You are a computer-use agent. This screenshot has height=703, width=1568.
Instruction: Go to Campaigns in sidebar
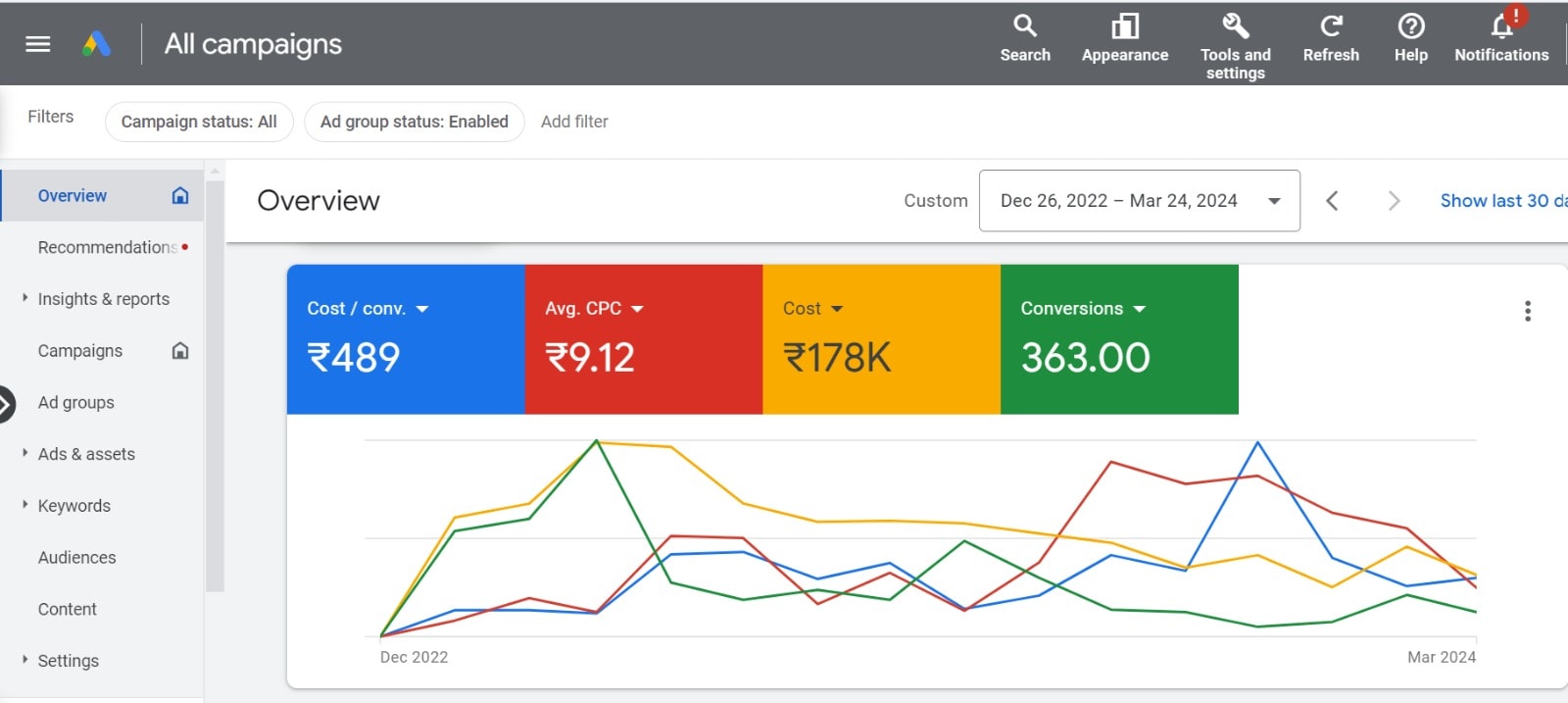pyautogui.click(x=80, y=351)
